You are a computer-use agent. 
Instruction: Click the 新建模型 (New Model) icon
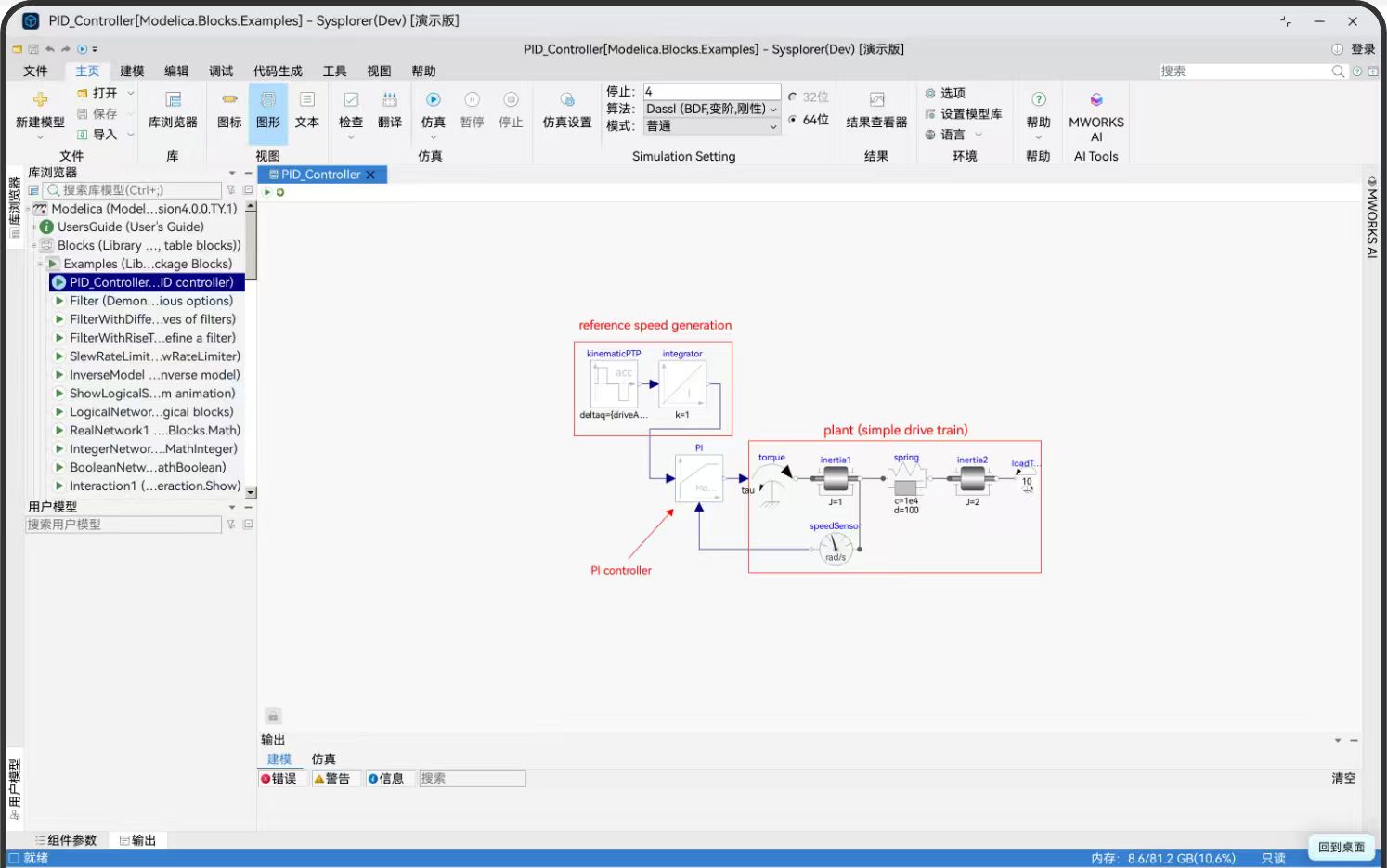[40, 99]
